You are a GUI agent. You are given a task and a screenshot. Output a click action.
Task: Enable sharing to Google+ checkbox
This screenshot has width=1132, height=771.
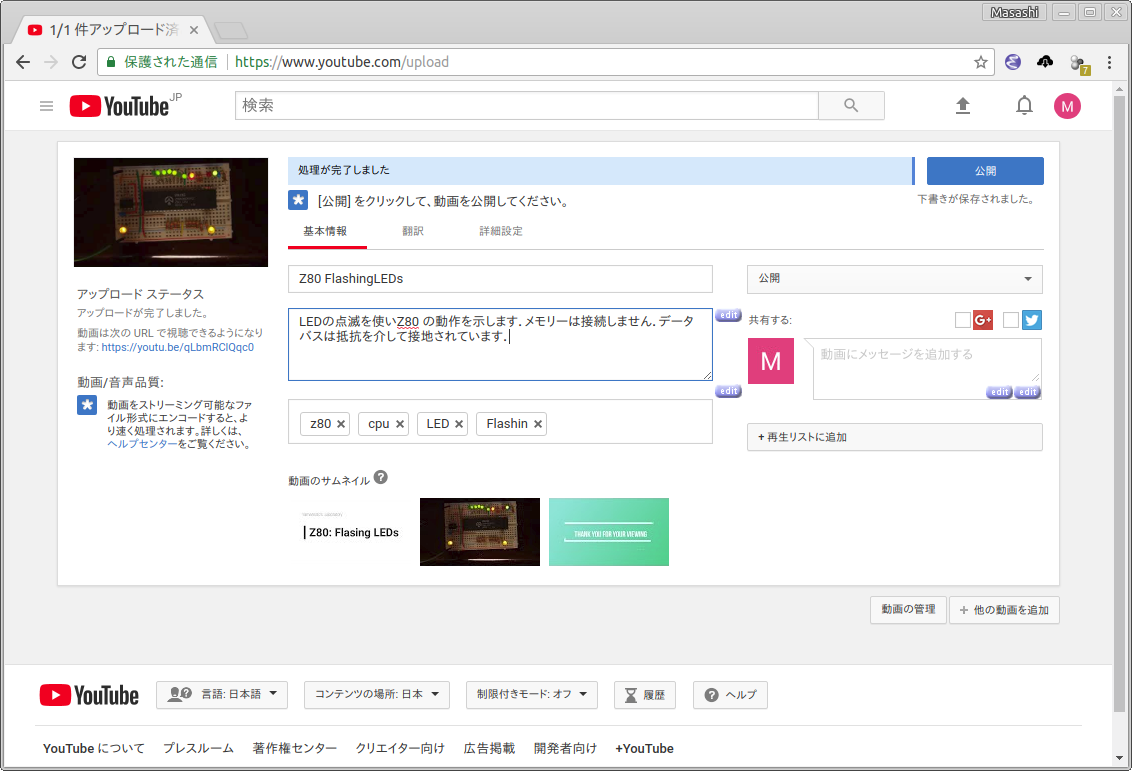pos(962,320)
